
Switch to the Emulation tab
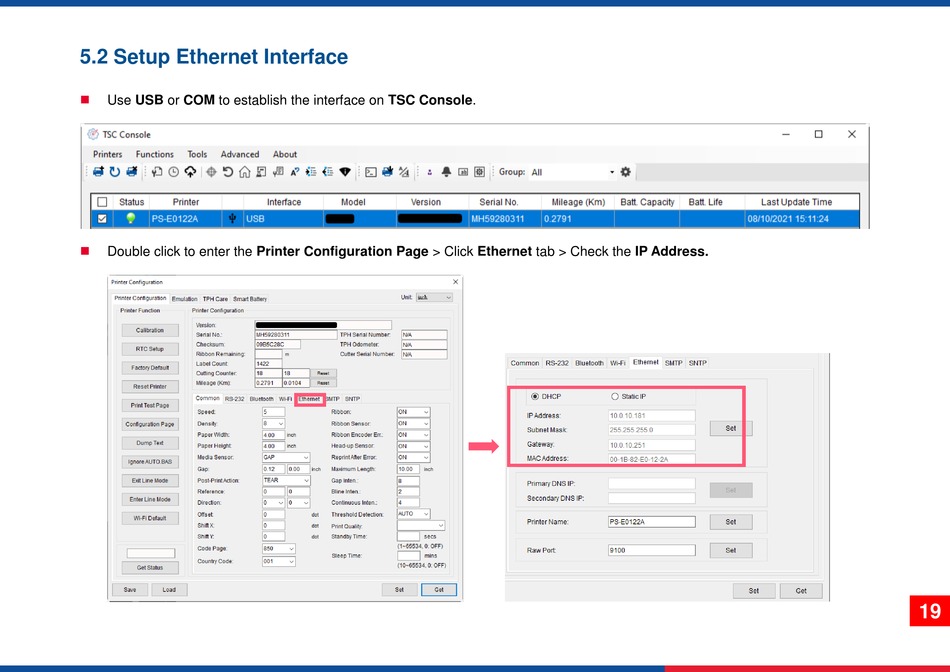[184, 299]
